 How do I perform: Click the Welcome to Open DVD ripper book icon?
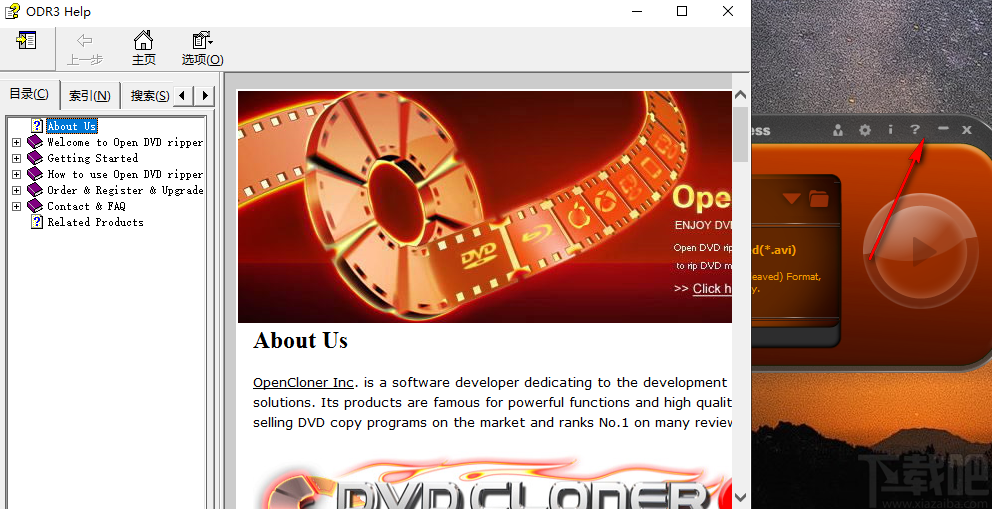click(35, 142)
